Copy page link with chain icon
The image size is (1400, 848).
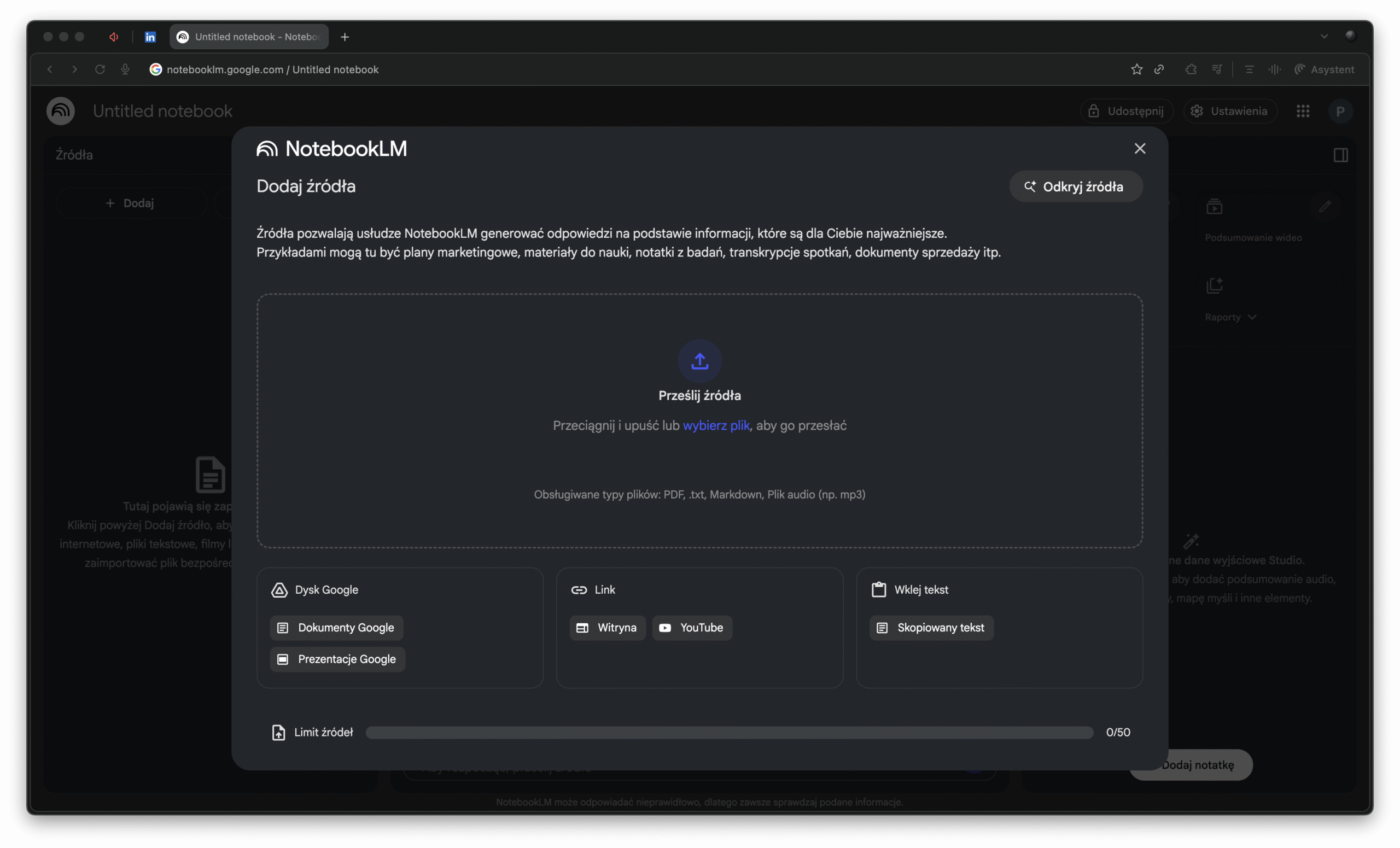pos(1159,69)
